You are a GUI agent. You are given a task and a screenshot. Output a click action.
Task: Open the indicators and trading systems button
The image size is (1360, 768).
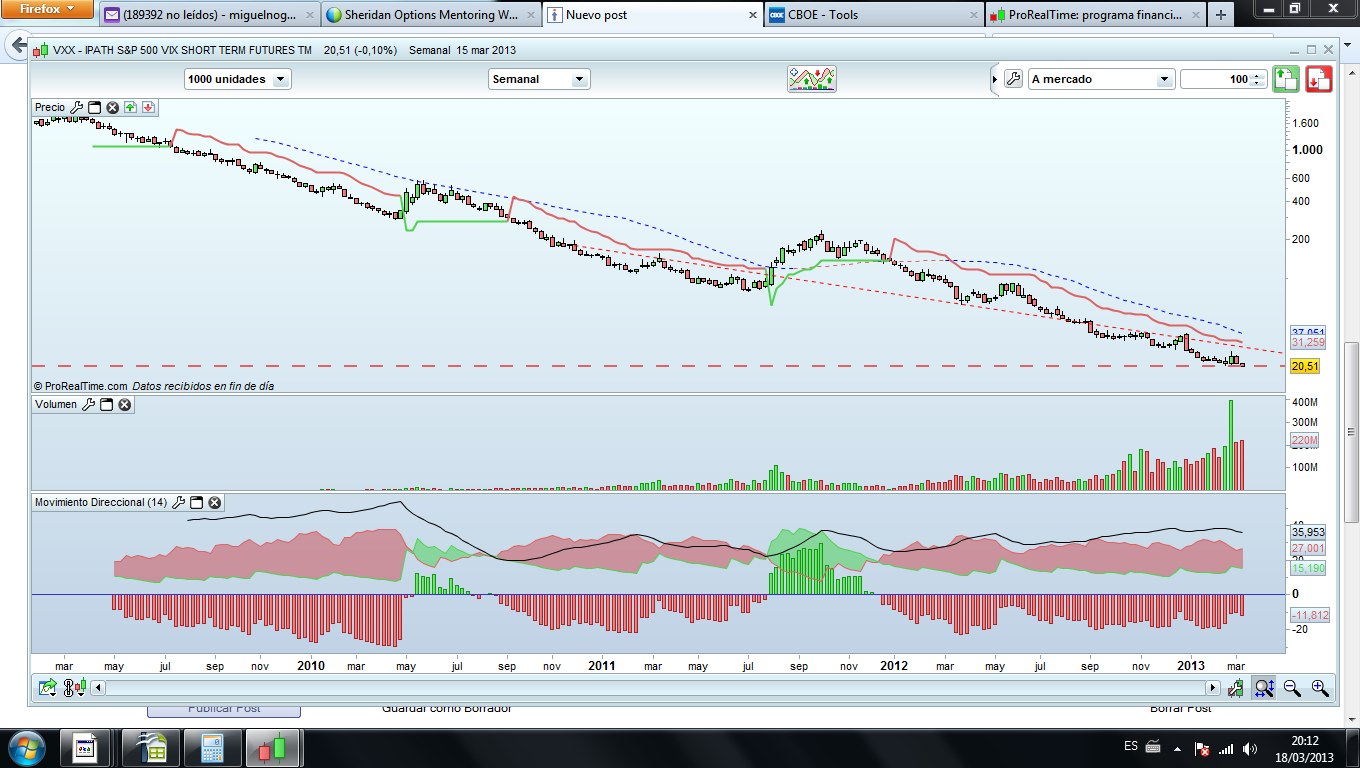point(812,79)
